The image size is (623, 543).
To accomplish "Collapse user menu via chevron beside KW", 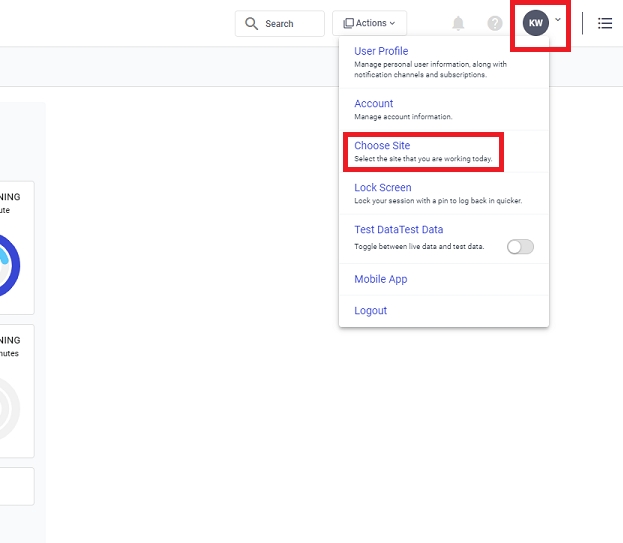I will 558,20.
